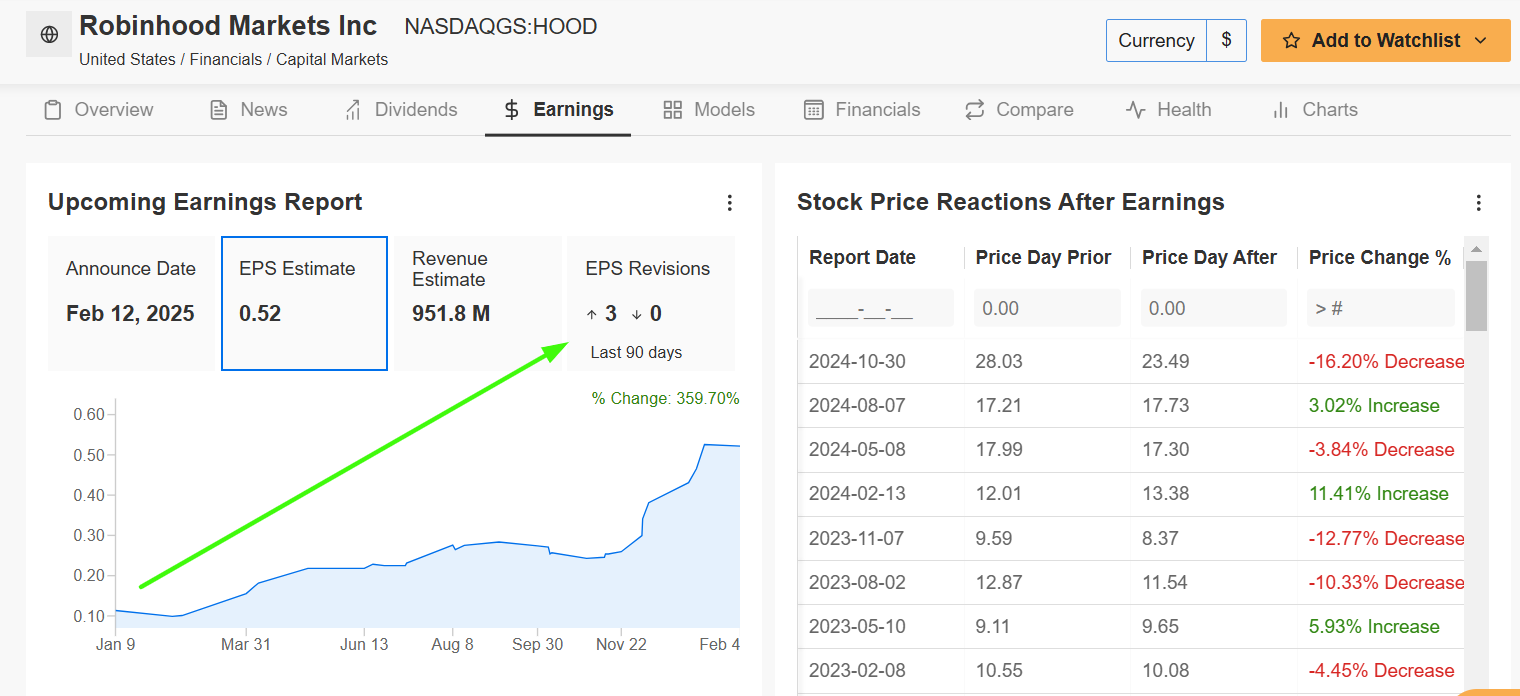Screen dimensions: 1520x696
Task: Open the Dividends tab
Action: pyautogui.click(x=400, y=110)
